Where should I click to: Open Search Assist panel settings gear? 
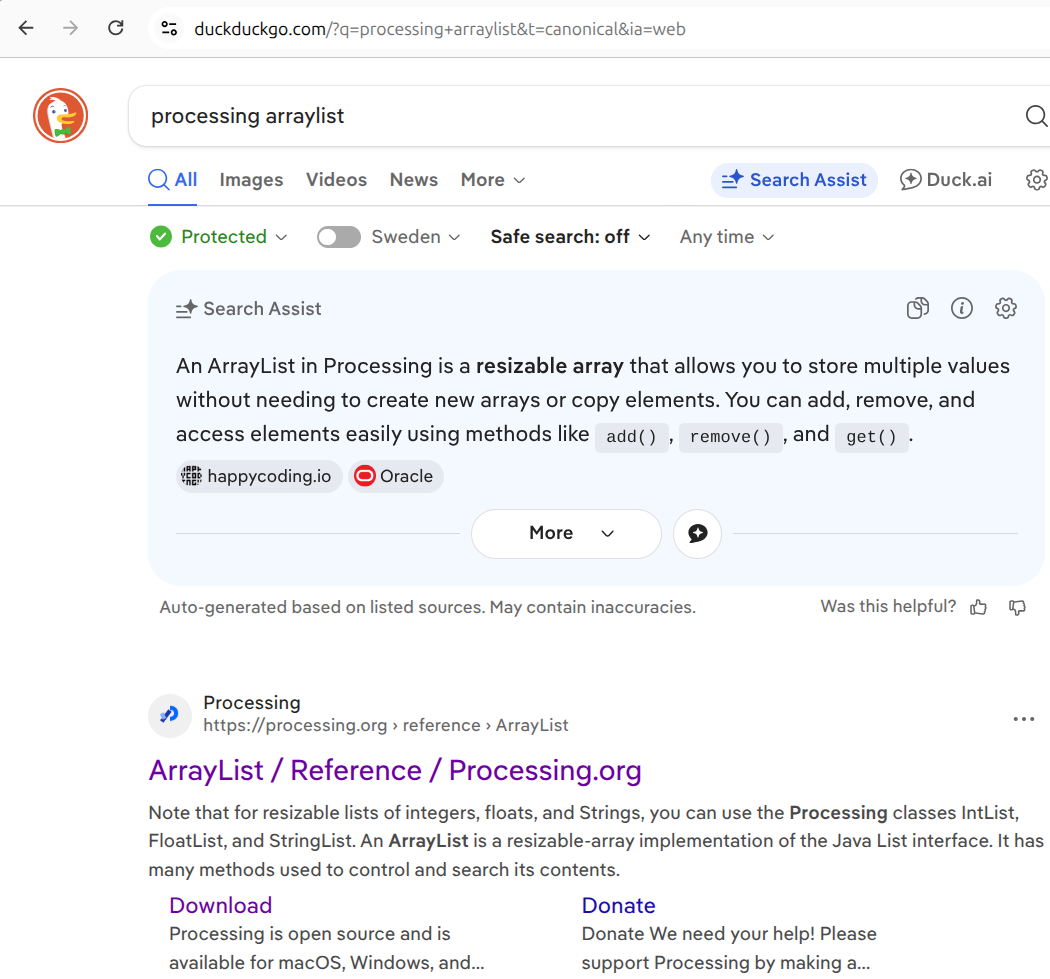click(1005, 308)
